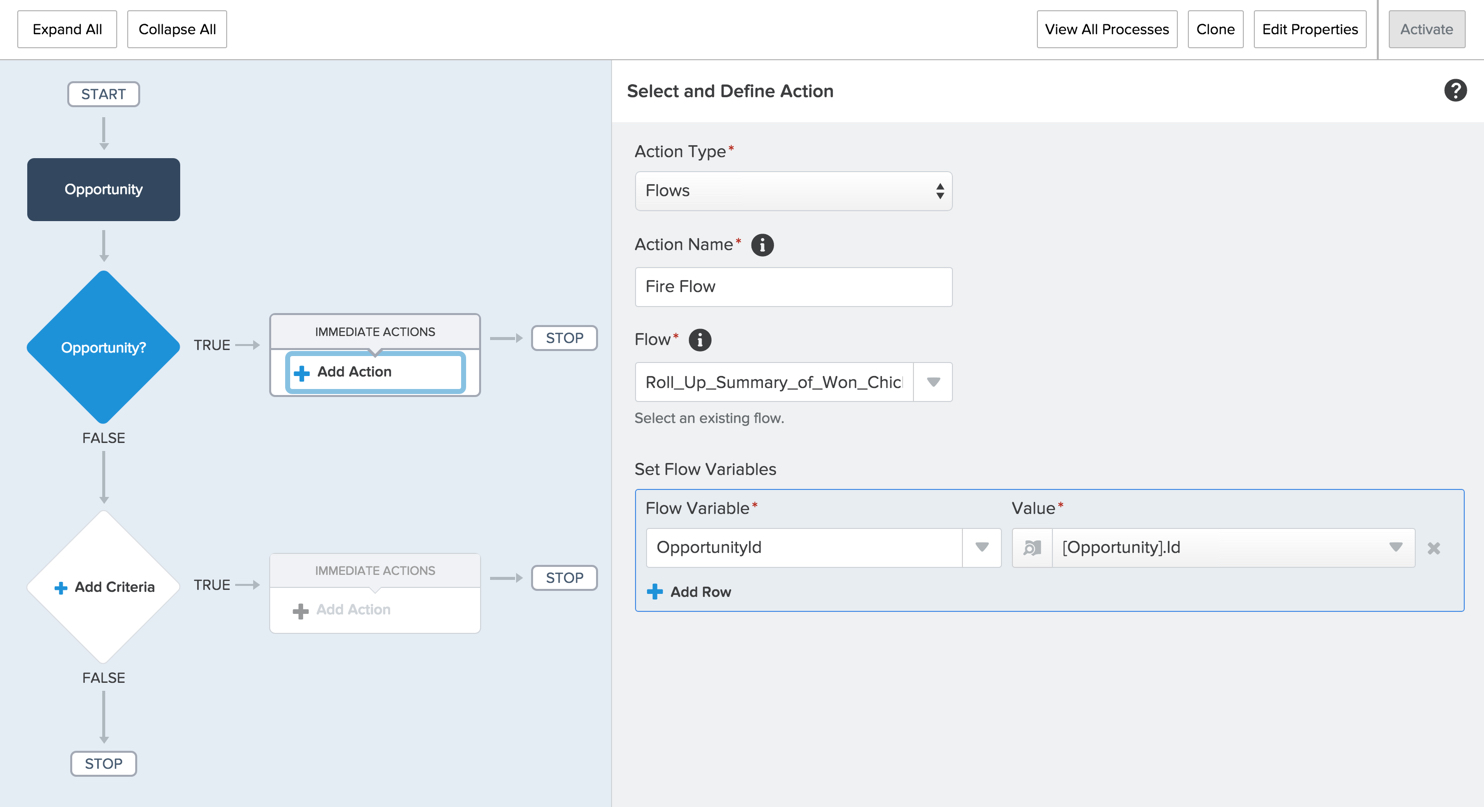This screenshot has width=1484, height=807.
Task: Click the plus icon on Add Row
Action: [x=655, y=592]
